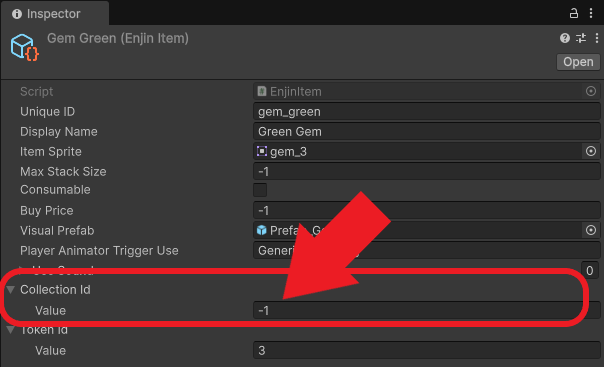Image resolution: width=604 pixels, height=367 pixels.
Task: Click the Inspector lock icon
Action: coord(574,13)
